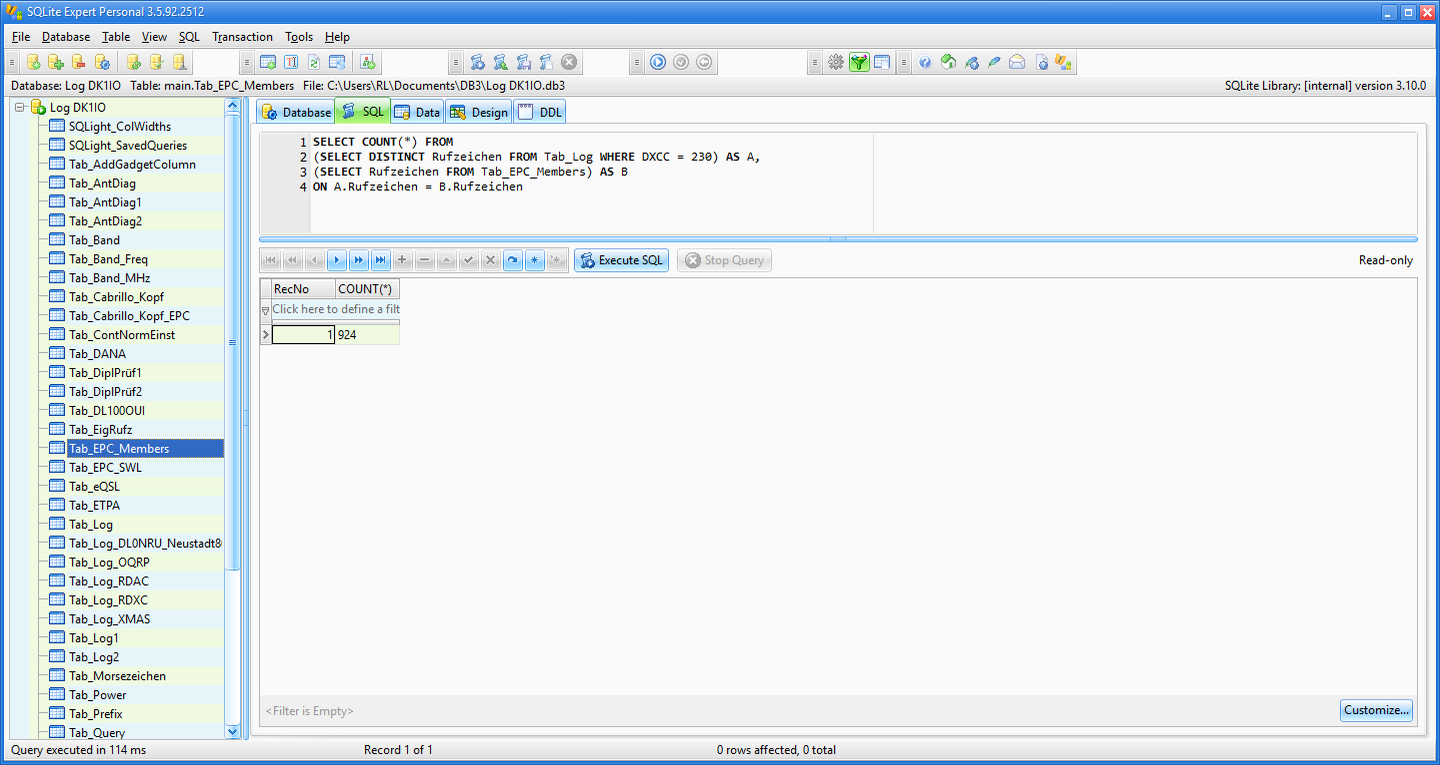Switch to the Design tab
The height and width of the screenshot is (765, 1440).
pos(479,112)
